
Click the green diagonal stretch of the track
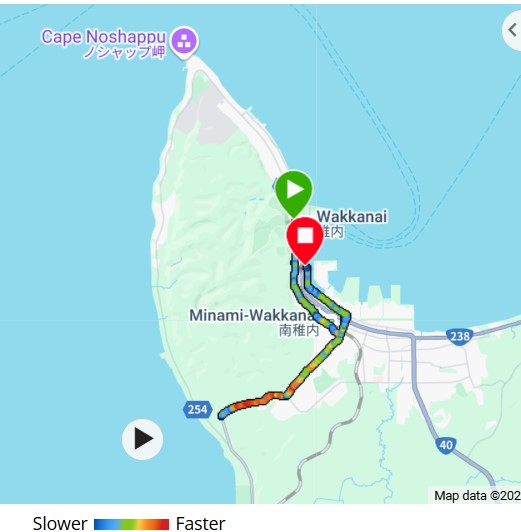click(314, 366)
